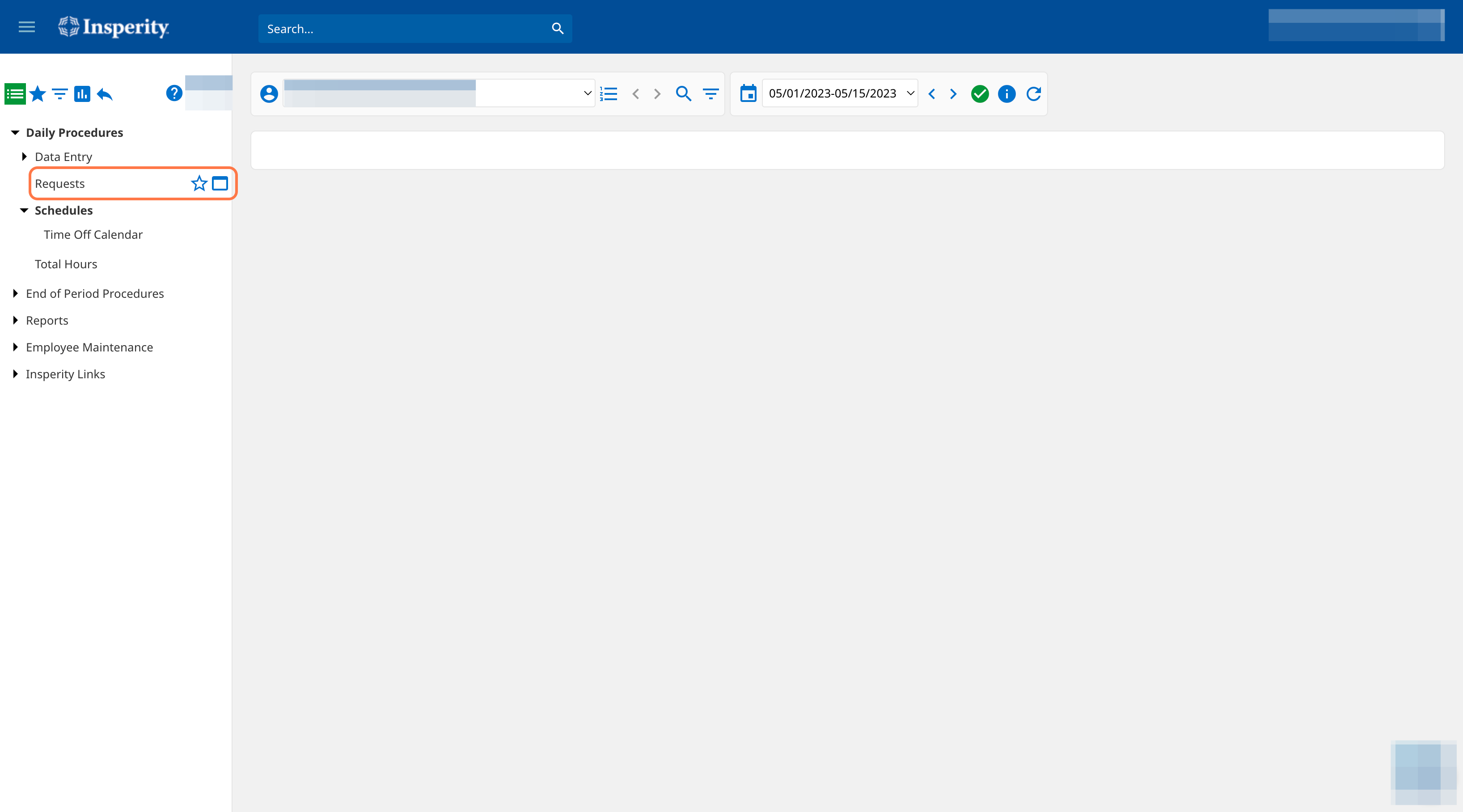Click the Data Entry label

[x=63, y=157]
